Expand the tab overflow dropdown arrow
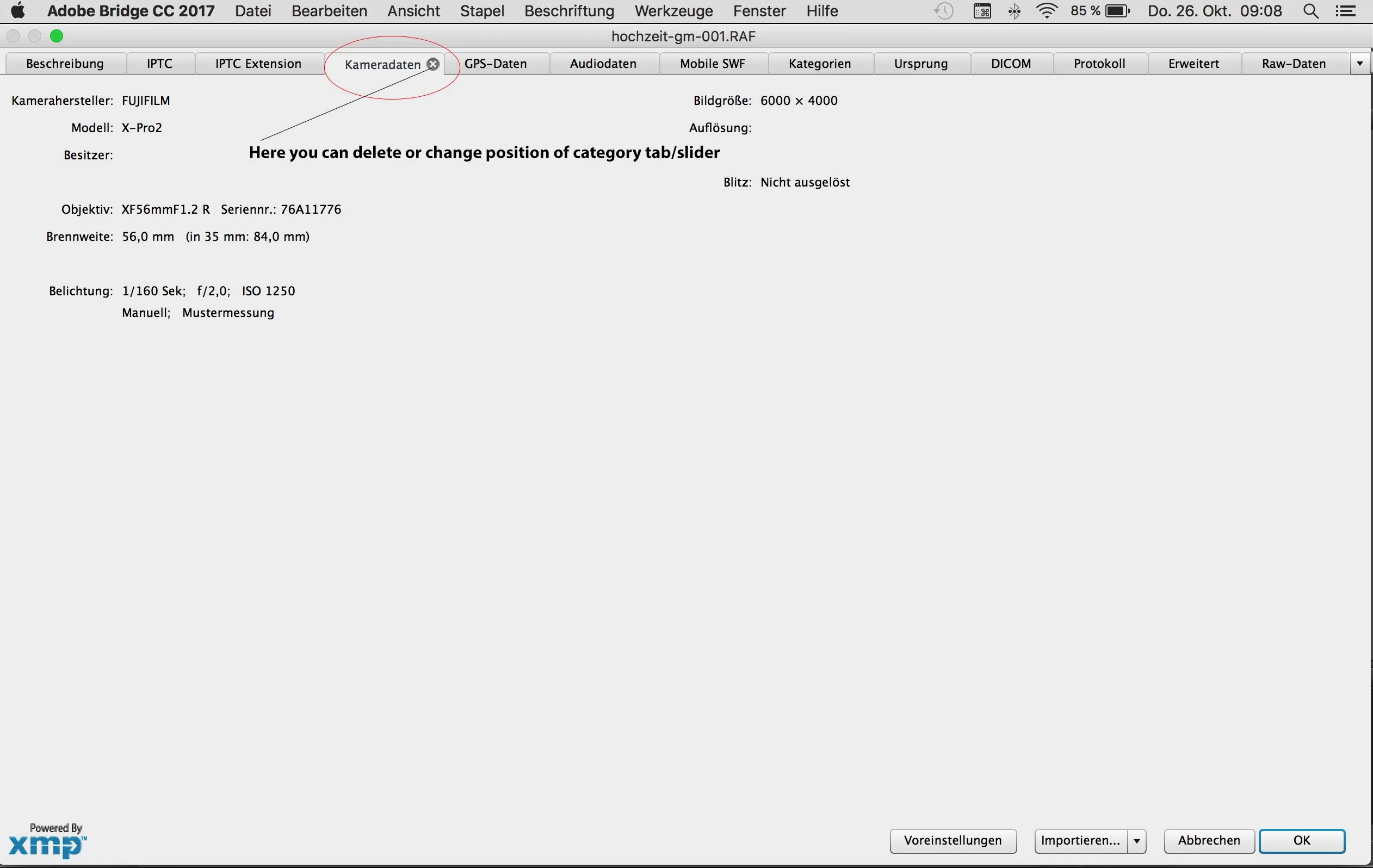1373x868 pixels. (x=1359, y=64)
